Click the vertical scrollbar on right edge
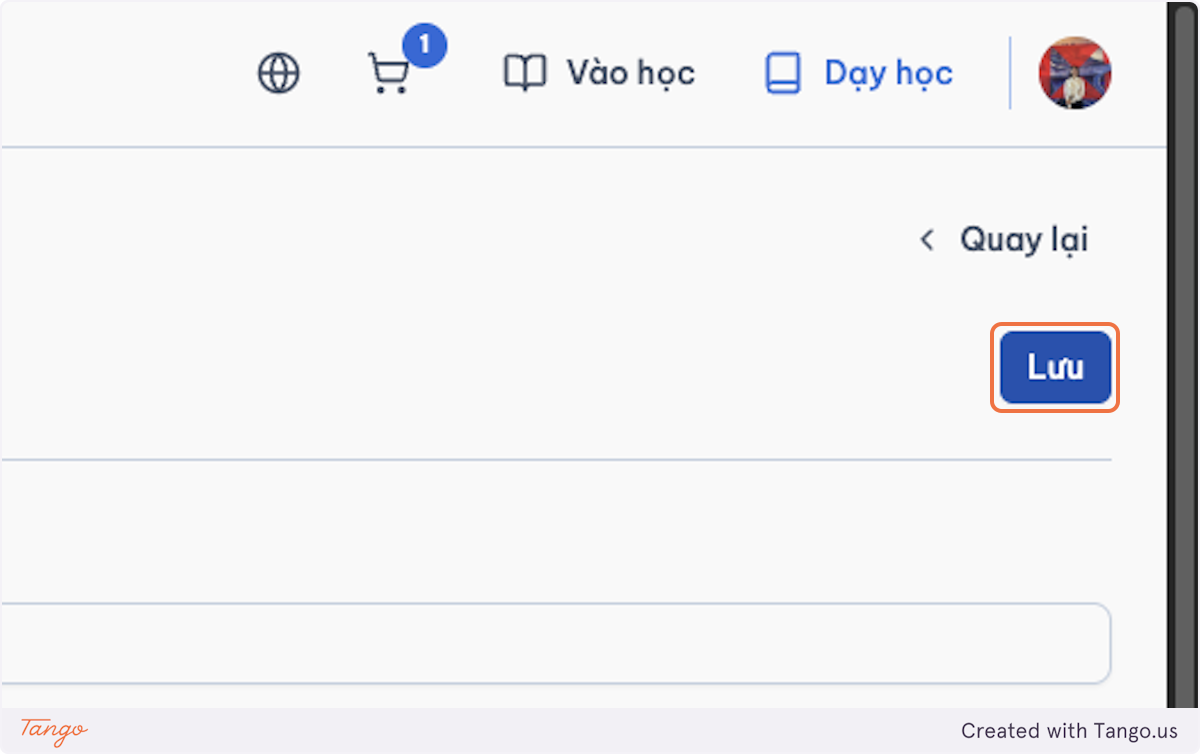The image size is (1200, 754). point(1183,354)
